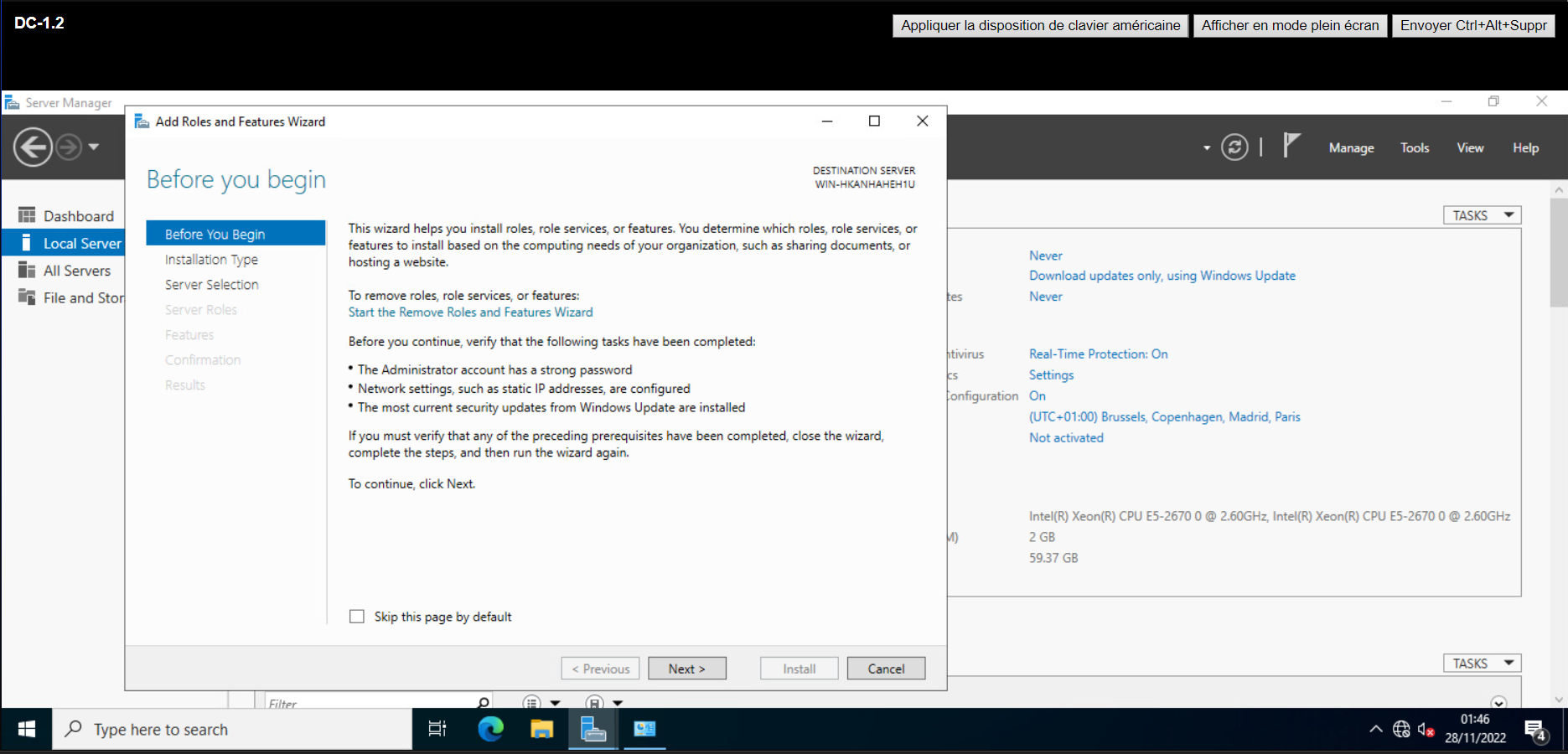
Task: Open the Windows Start menu
Action: 27,729
